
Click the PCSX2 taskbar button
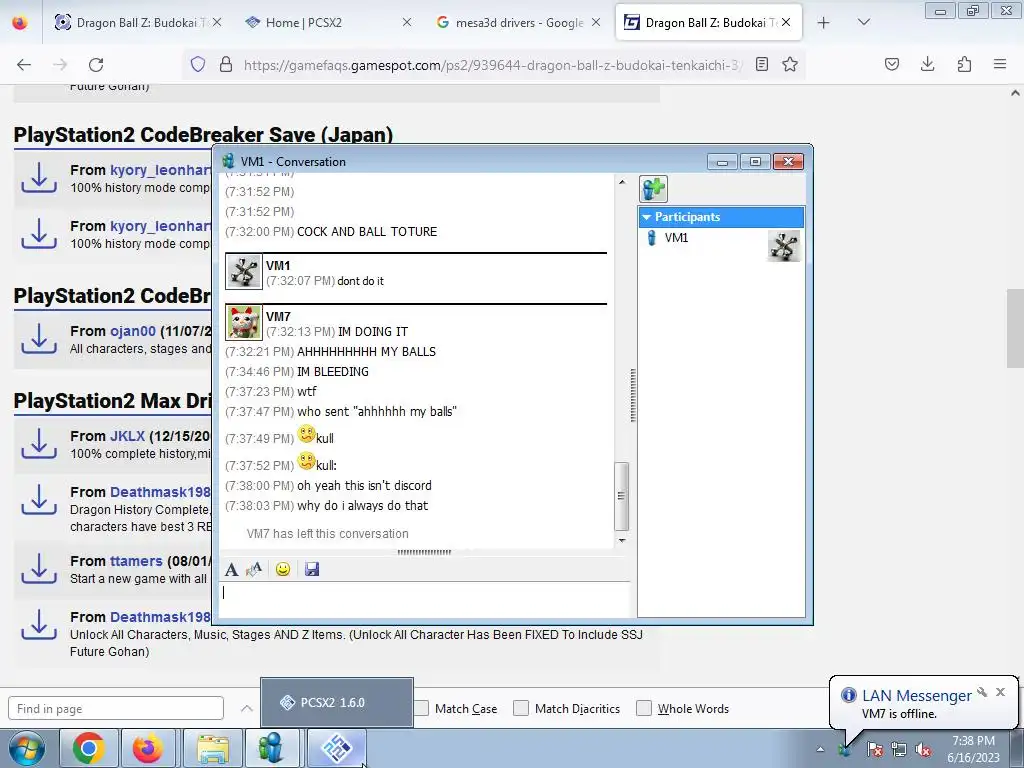(337, 748)
